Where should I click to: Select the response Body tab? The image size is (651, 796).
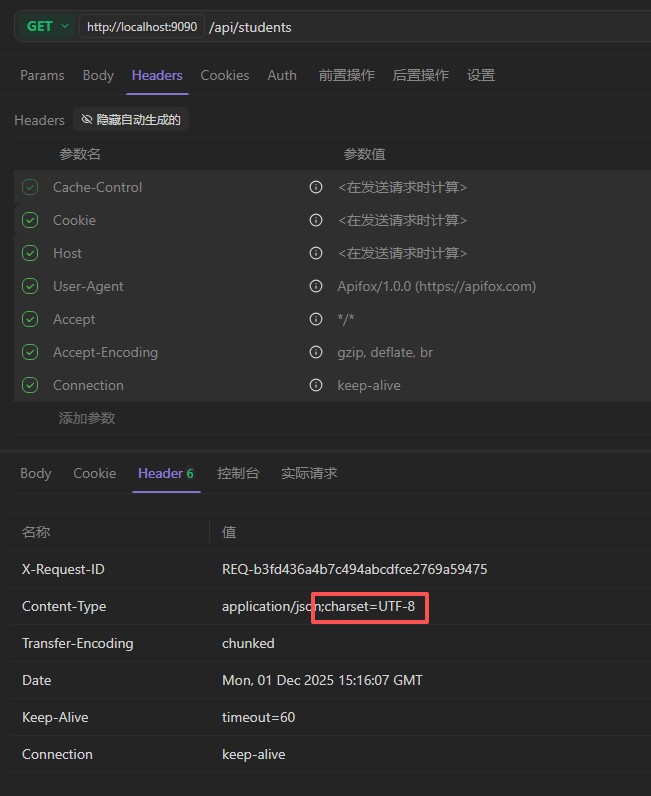36,473
